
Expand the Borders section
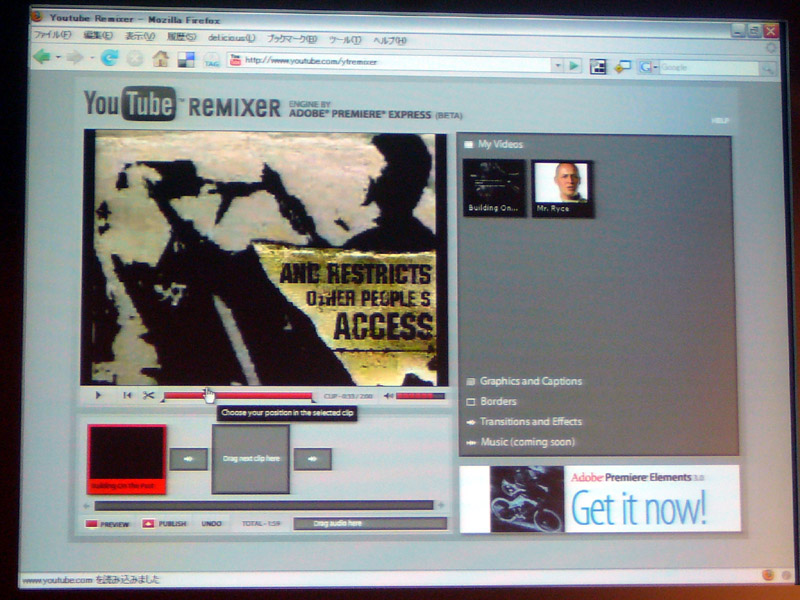[x=491, y=402]
